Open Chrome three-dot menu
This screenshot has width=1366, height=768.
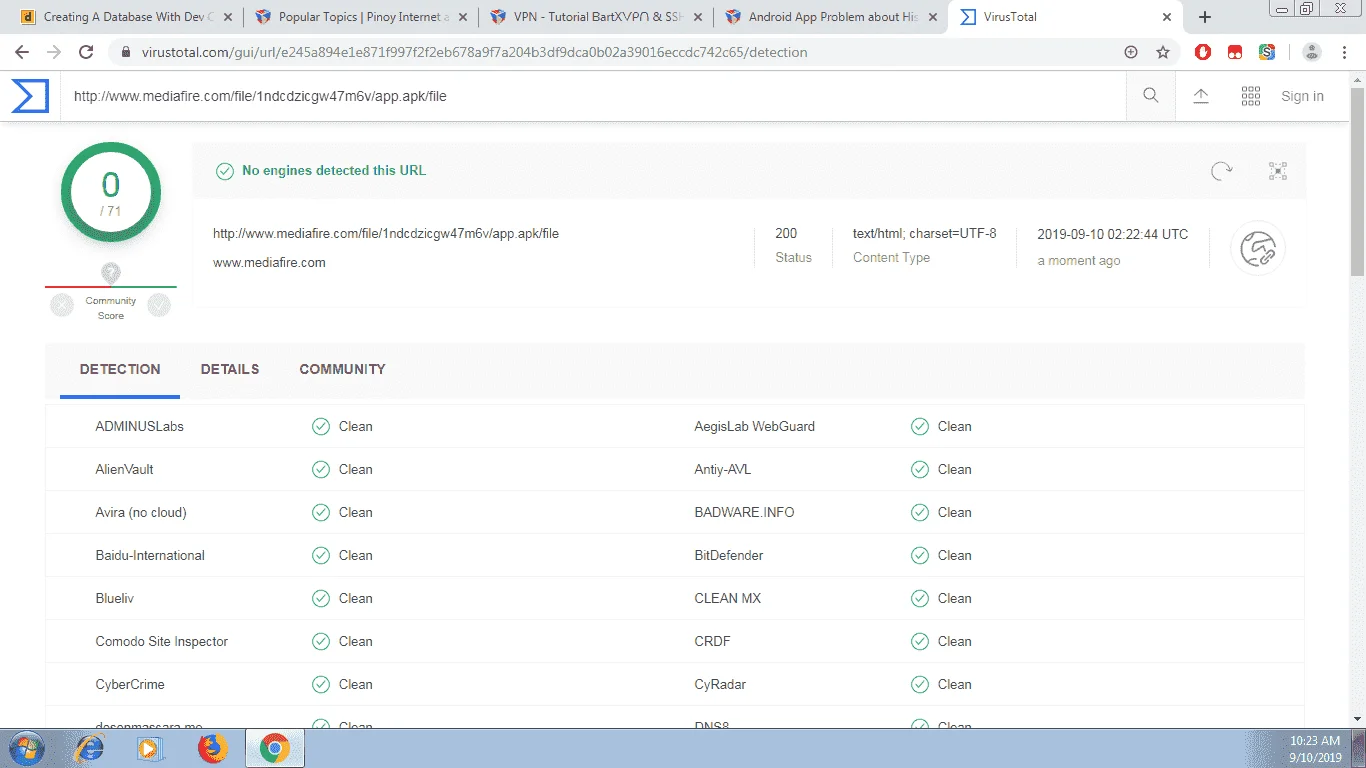coord(1345,52)
